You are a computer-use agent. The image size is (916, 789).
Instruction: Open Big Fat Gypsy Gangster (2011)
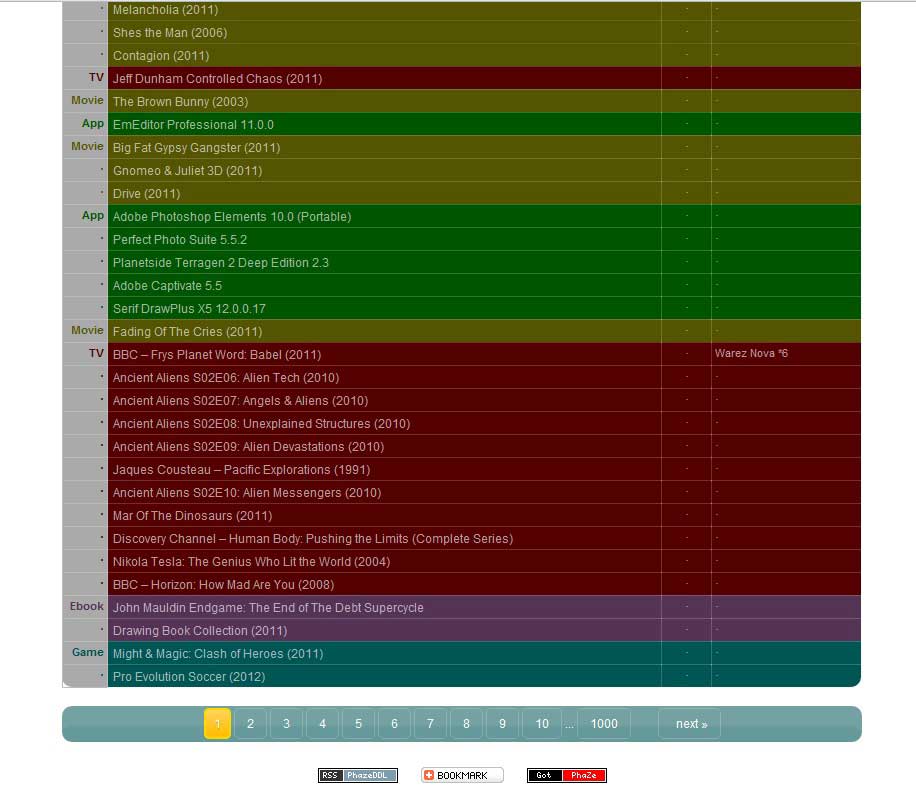pos(196,148)
